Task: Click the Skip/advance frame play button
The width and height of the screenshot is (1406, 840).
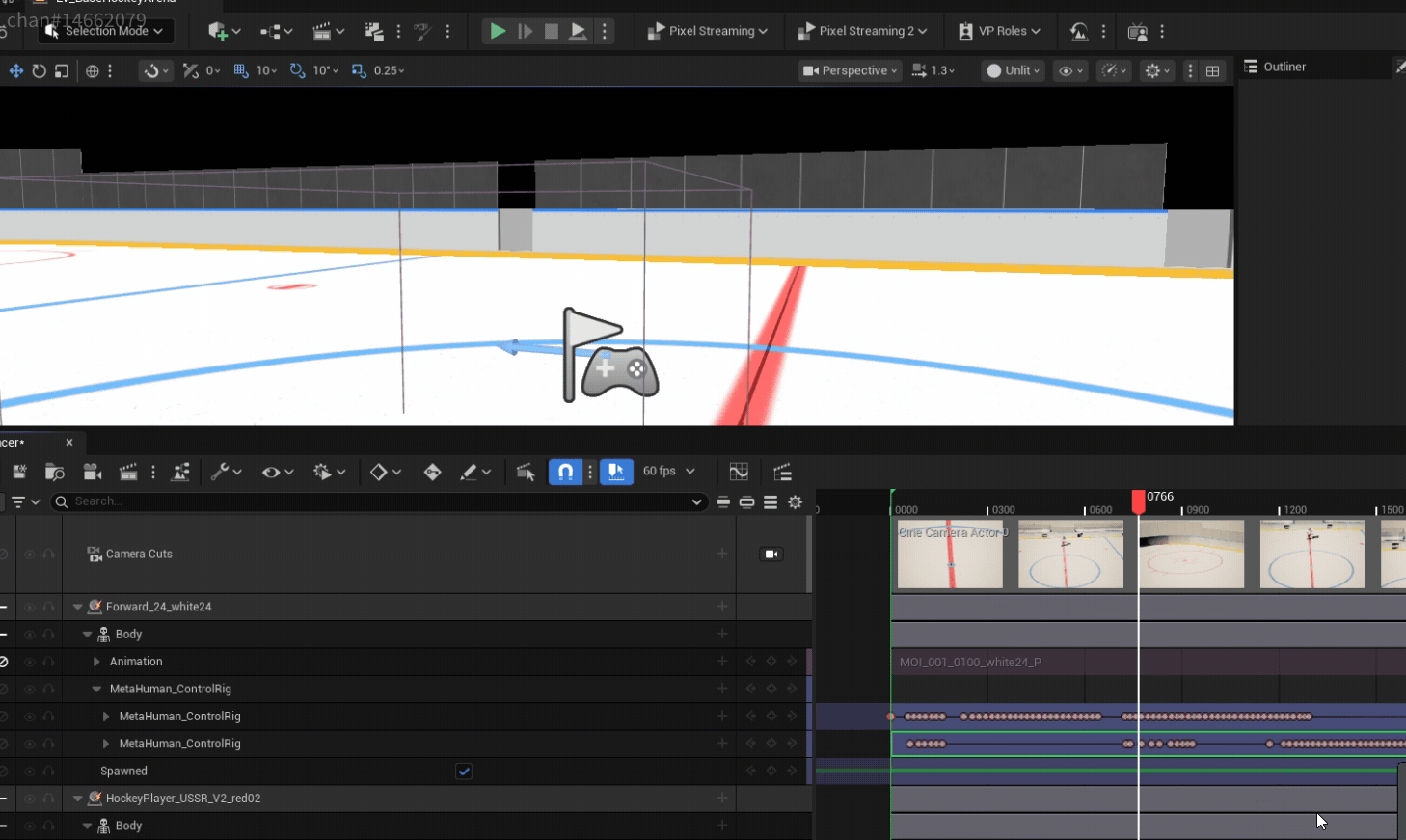Action: point(525,31)
